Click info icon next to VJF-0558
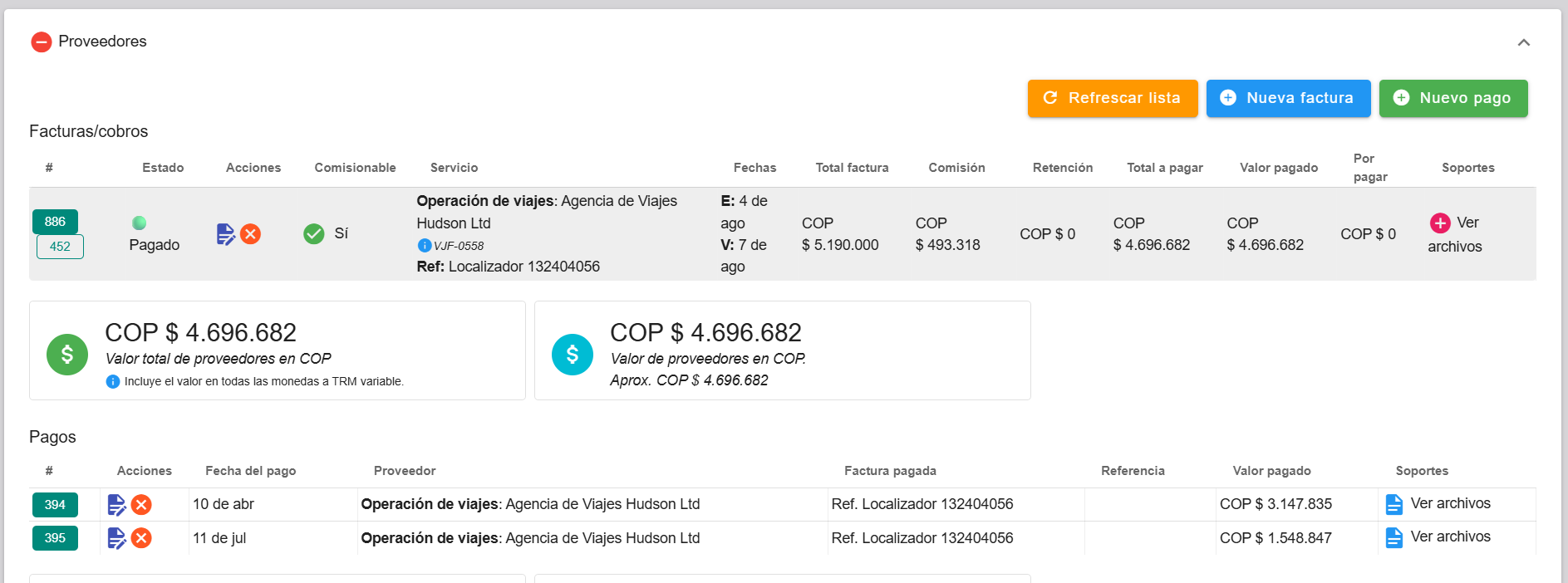The width and height of the screenshot is (1568, 583). coord(424,245)
